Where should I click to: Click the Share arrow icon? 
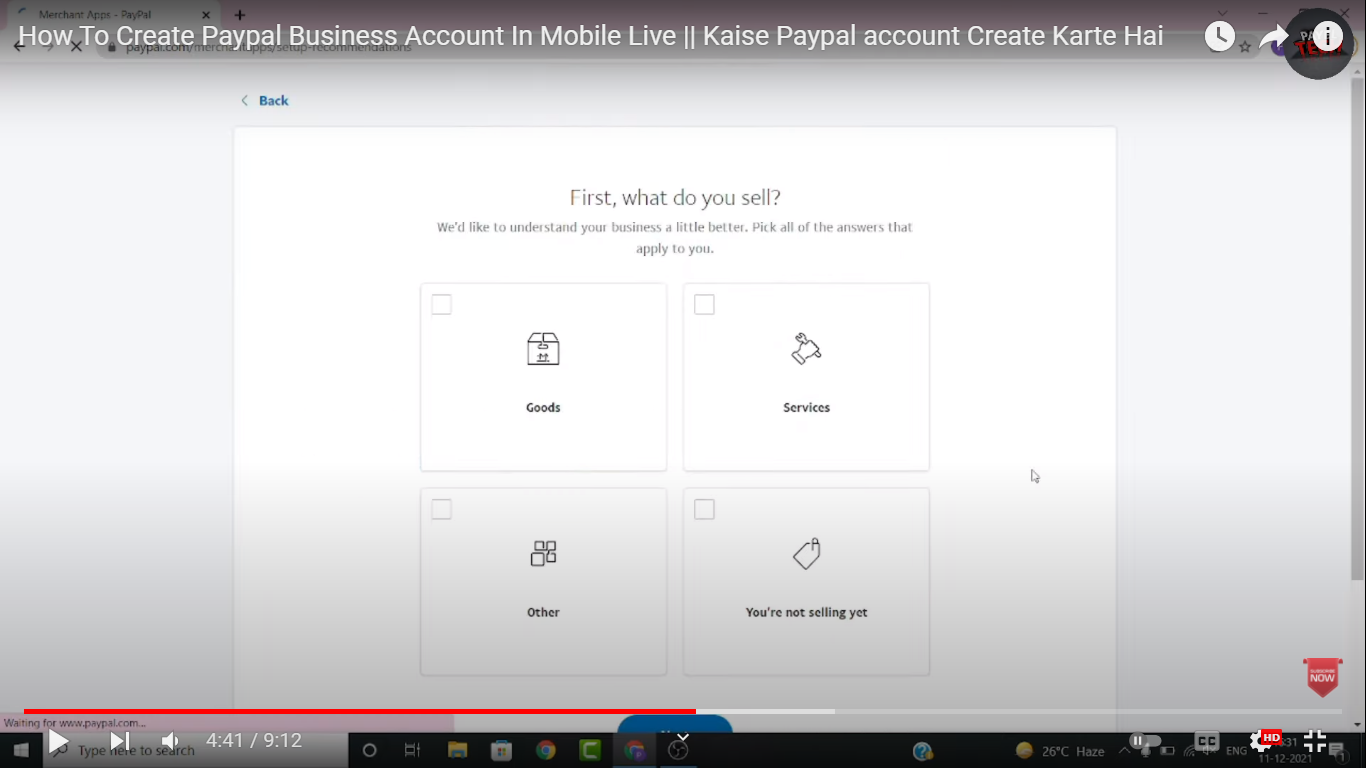tap(1273, 38)
